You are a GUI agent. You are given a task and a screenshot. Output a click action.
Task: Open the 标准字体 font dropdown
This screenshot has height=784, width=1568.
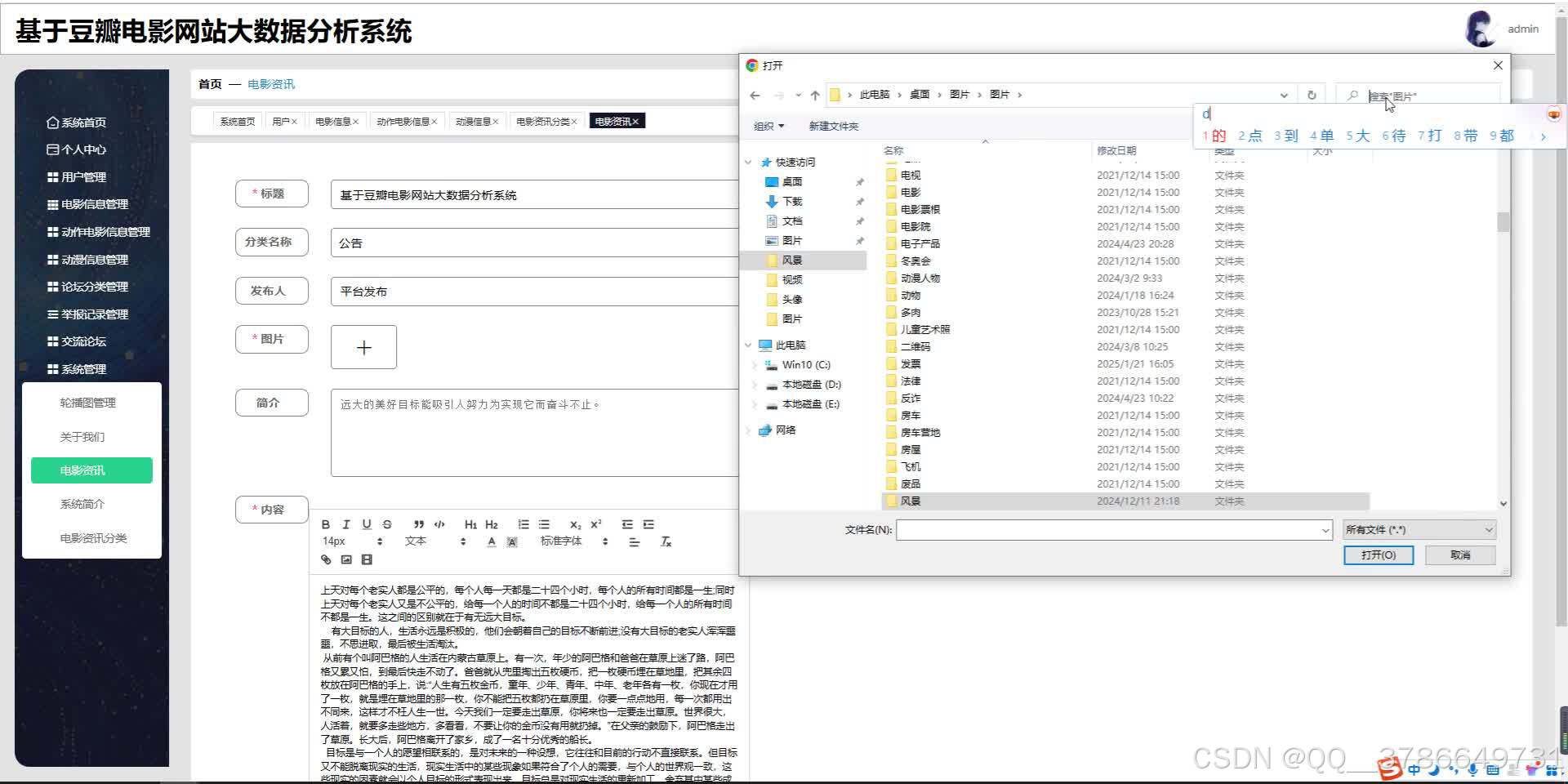573,541
